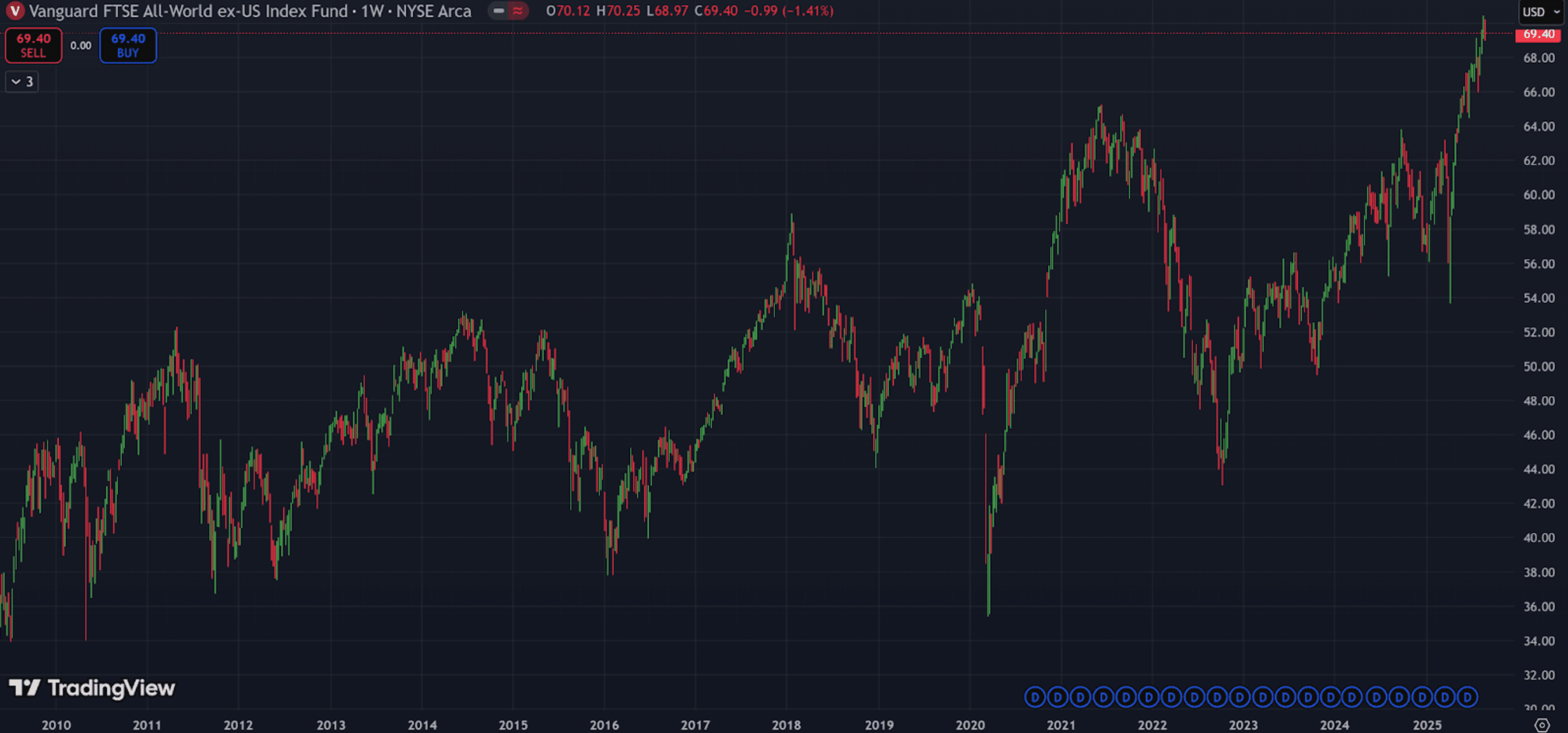Viewport: 1568px width, 733px height.
Task: Click the leftmost dividend D marker
Action: pos(1034,697)
